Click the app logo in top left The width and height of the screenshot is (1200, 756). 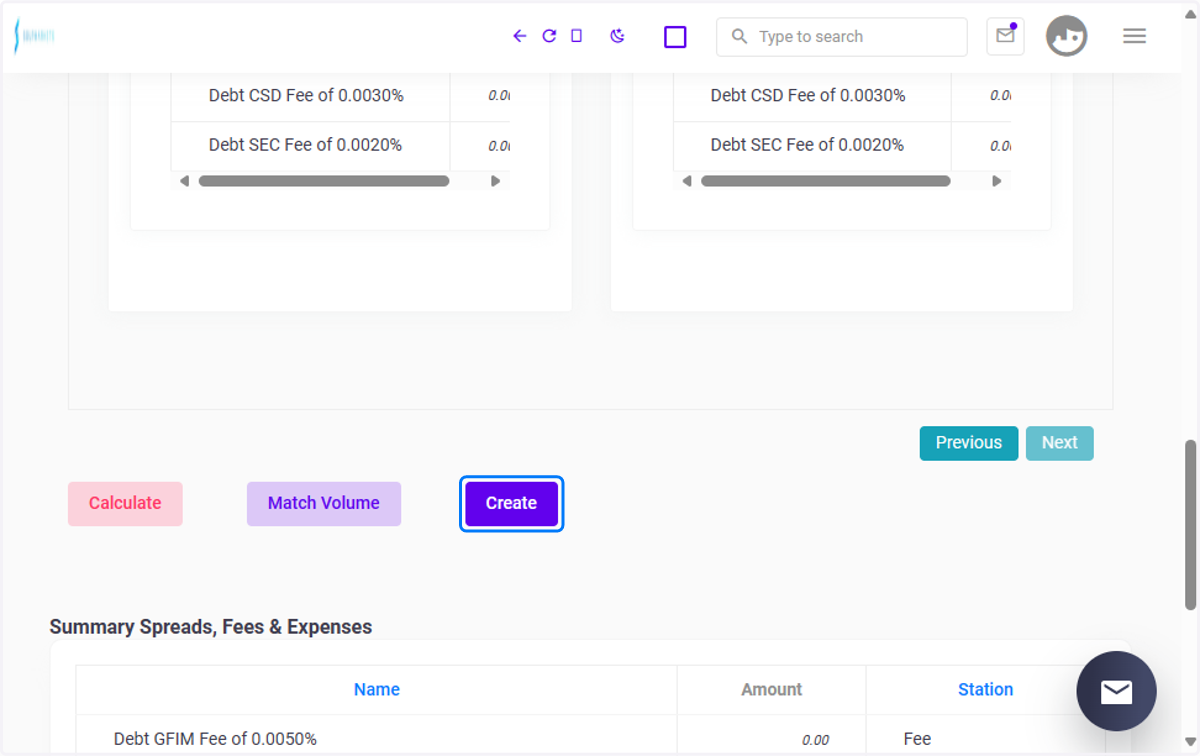coord(34,36)
